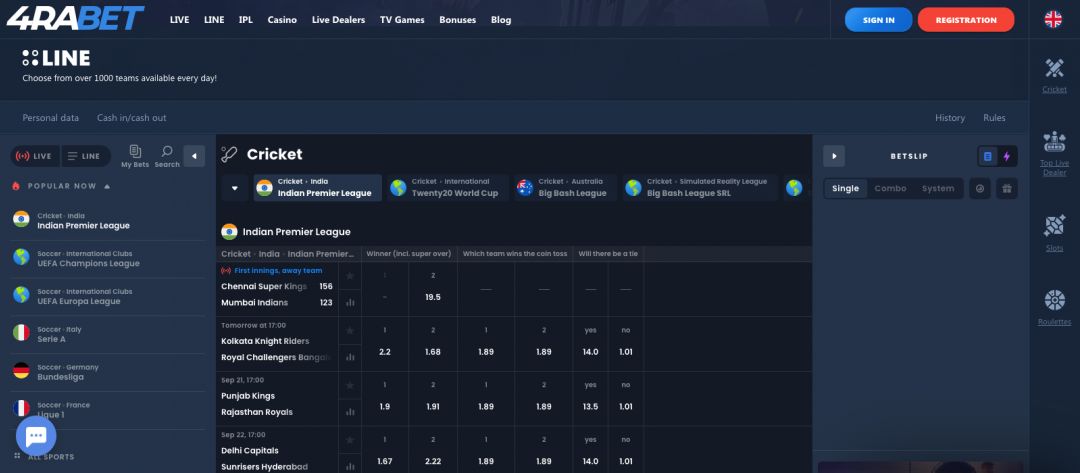Open Live Dealers in top menu
This screenshot has height=473, width=1080.
pos(339,20)
